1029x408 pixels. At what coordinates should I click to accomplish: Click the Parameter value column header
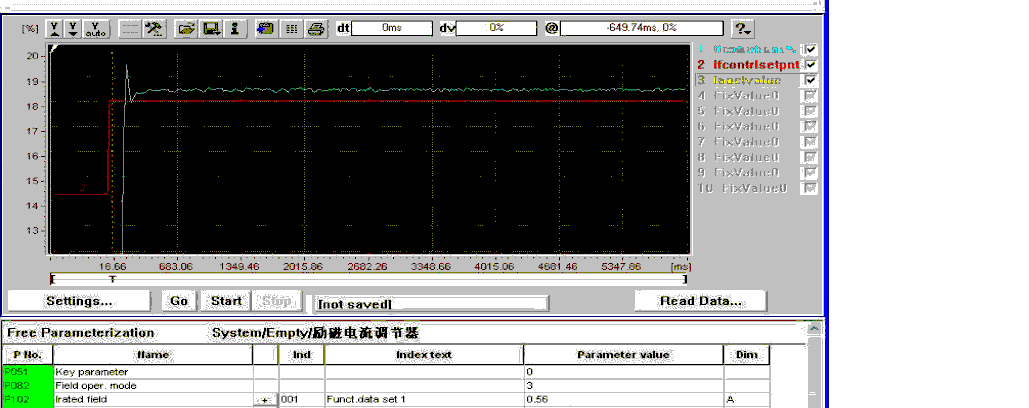point(622,355)
